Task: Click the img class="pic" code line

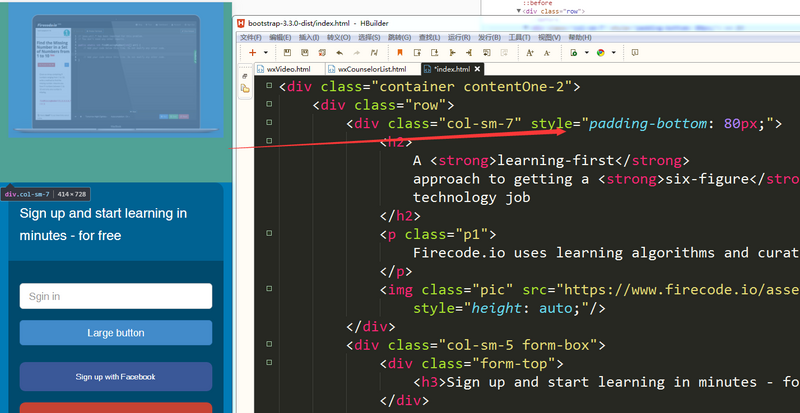Action: point(590,290)
